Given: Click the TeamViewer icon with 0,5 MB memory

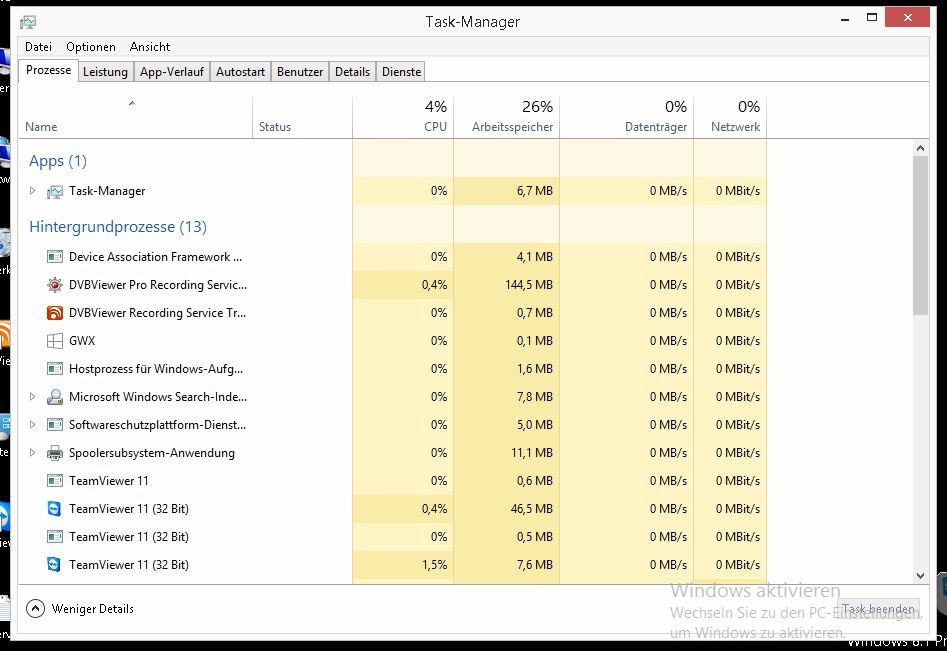Looking at the screenshot, I should pos(55,537).
